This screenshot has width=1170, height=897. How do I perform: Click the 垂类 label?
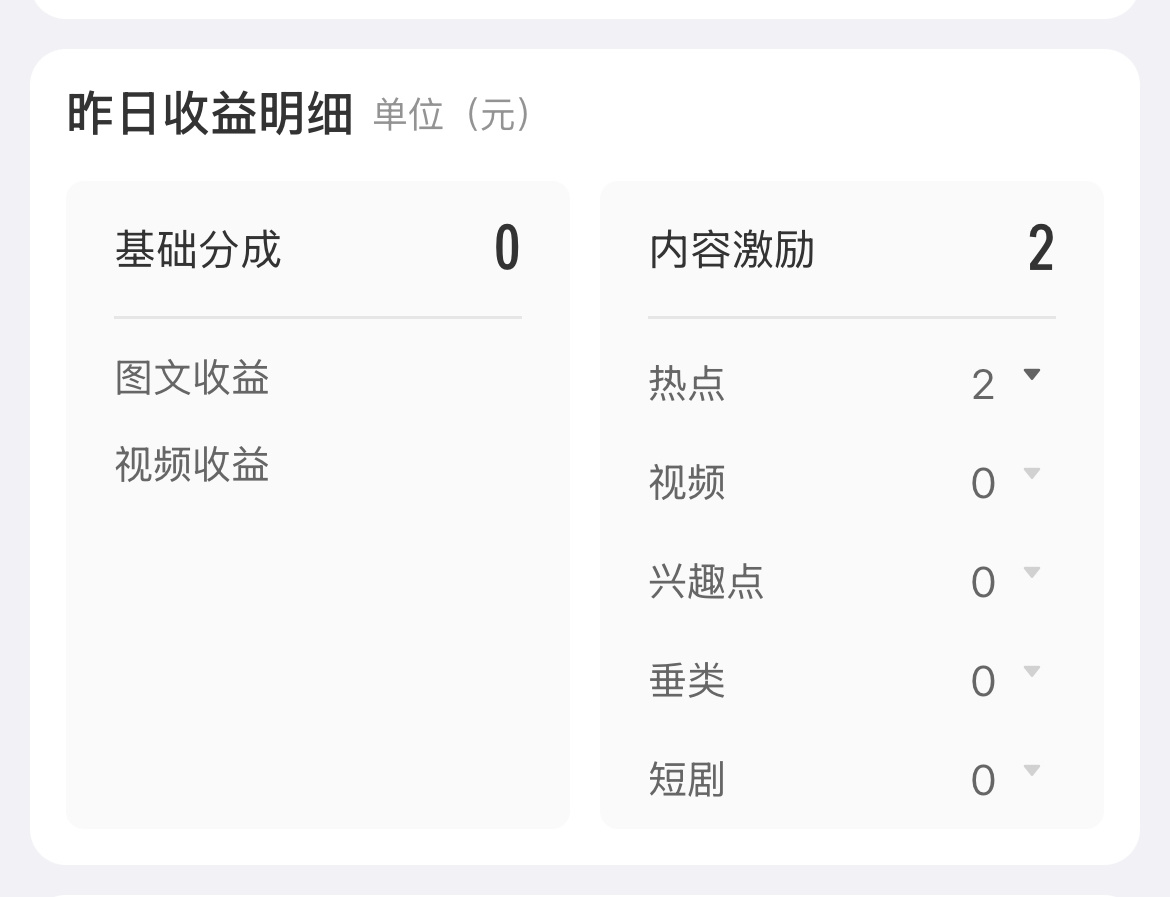tap(686, 681)
